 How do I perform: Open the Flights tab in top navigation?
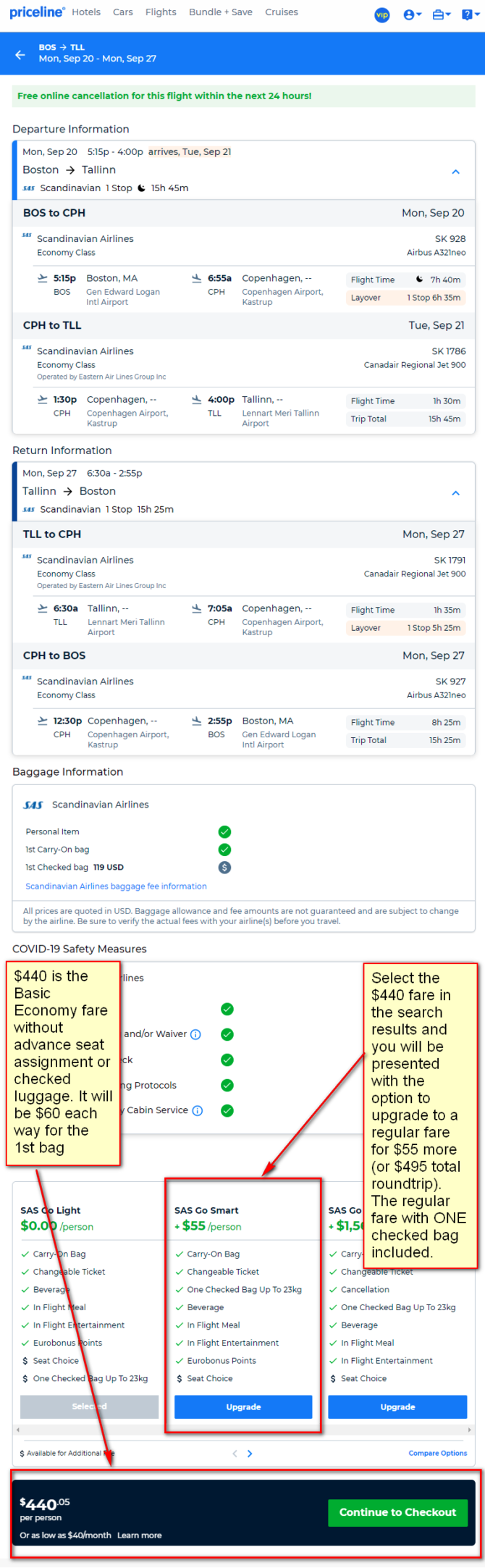pyautogui.click(x=161, y=12)
